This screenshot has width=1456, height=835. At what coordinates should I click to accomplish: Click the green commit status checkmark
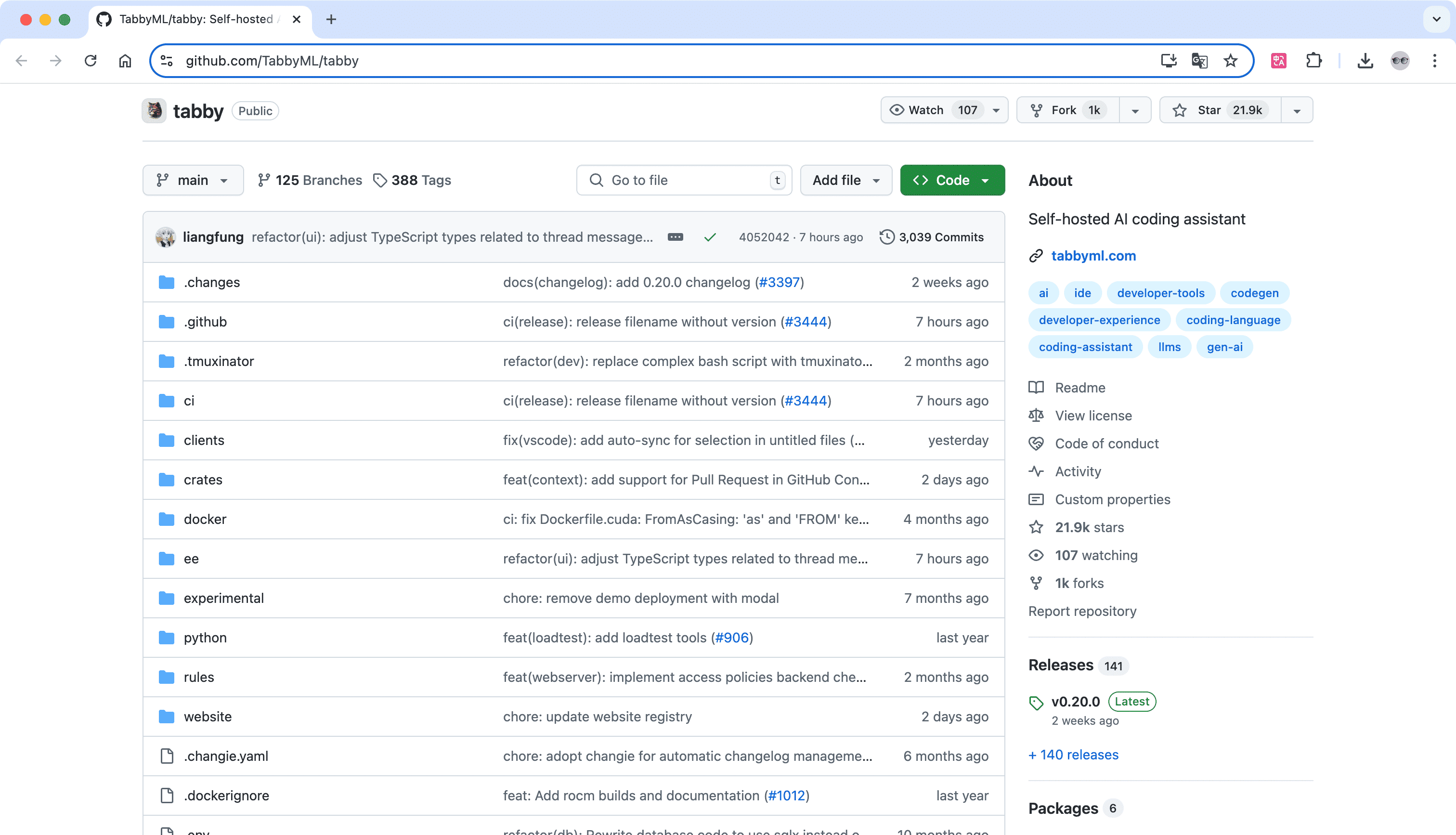click(x=710, y=237)
